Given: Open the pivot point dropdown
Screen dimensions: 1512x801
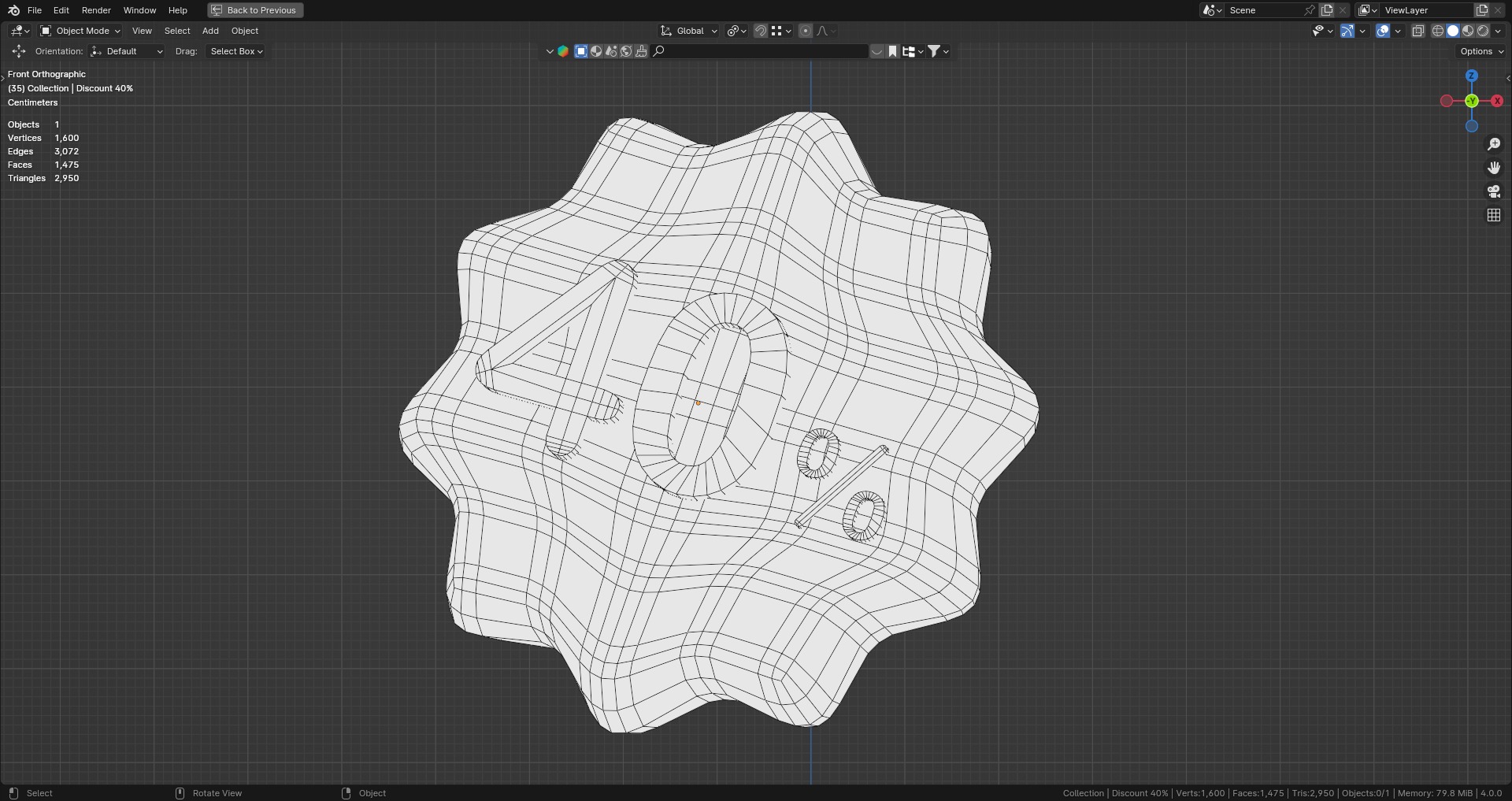Looking at the screenshot, I should tap(737, 31).
